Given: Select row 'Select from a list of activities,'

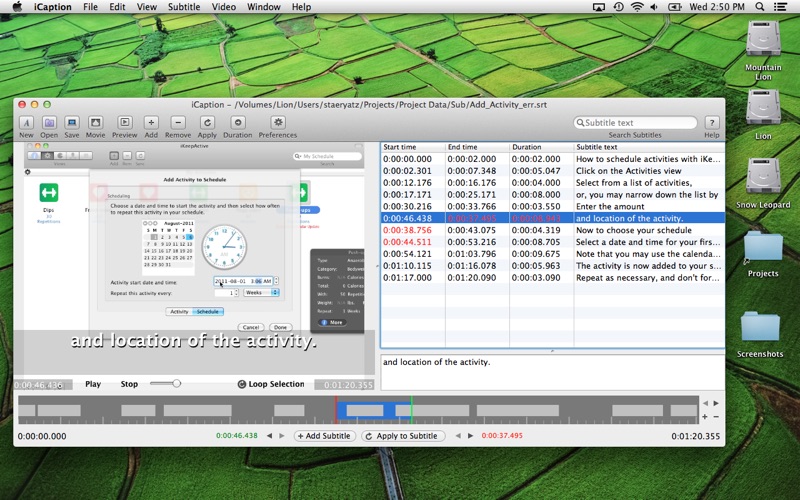Looking at the screenshot, I should click(553, 183).
